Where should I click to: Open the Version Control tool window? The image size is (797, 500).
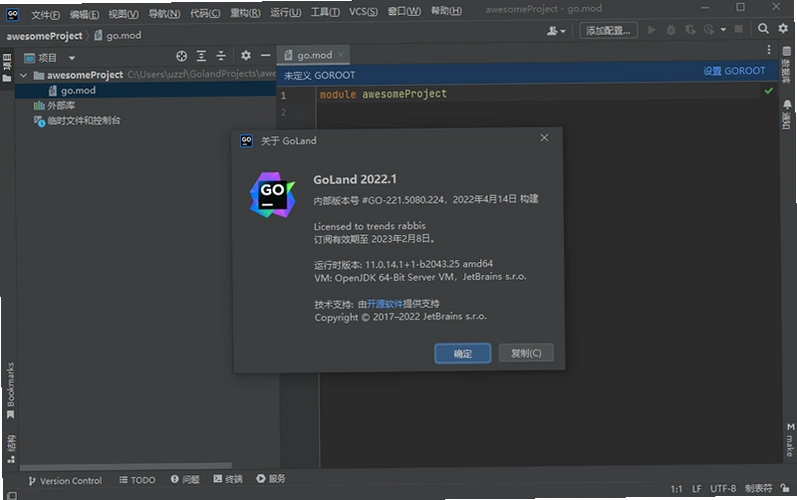[x=65, y=481]
